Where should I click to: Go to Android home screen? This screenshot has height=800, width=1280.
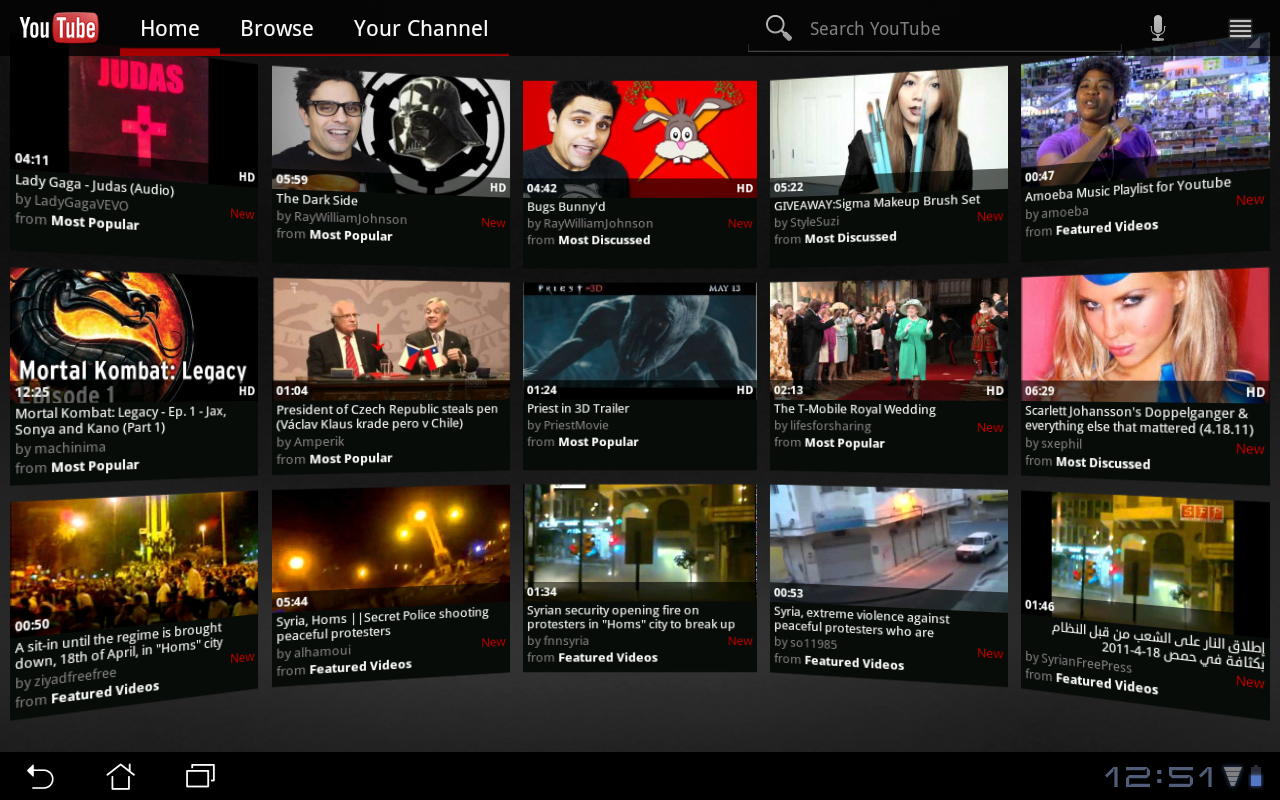click(x=120, y=776)
